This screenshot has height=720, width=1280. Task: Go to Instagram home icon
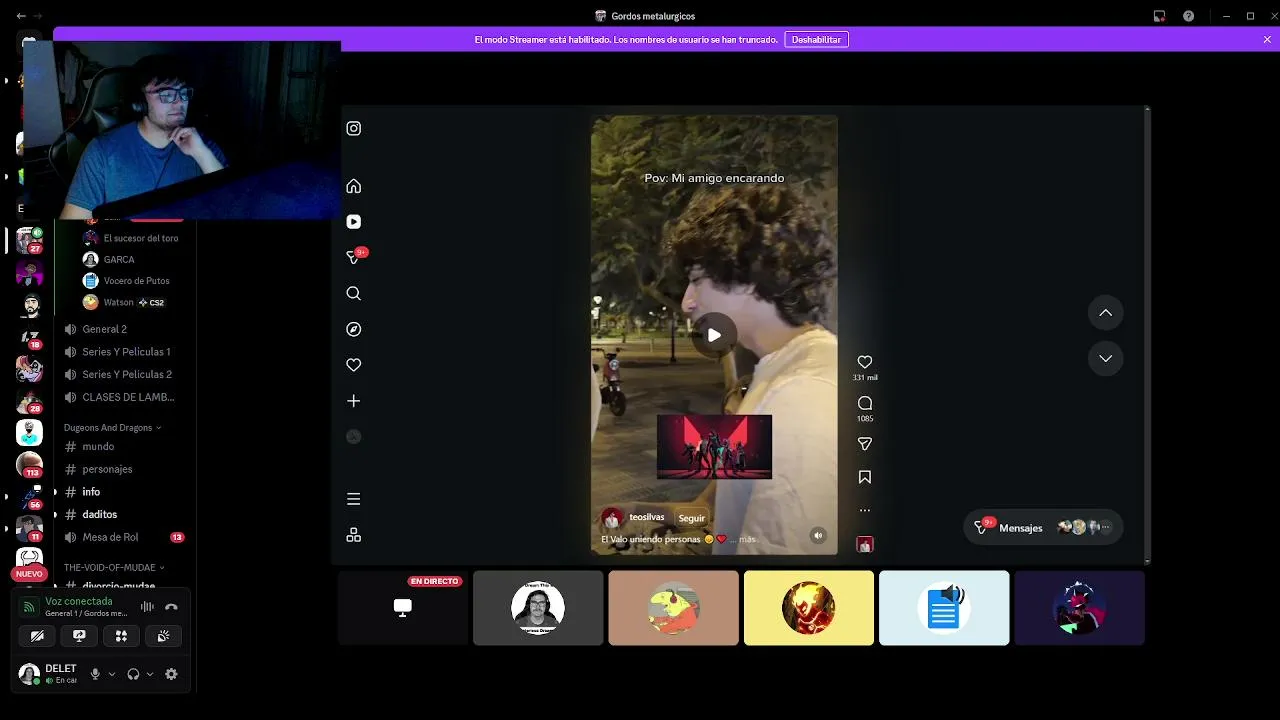(x=353, y=186)
